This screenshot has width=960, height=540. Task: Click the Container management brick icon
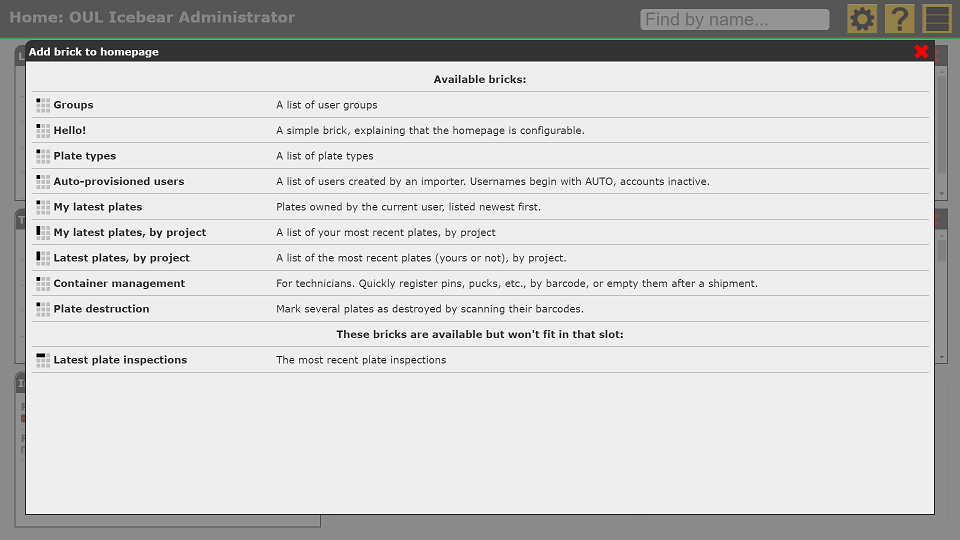coord(43,284)
